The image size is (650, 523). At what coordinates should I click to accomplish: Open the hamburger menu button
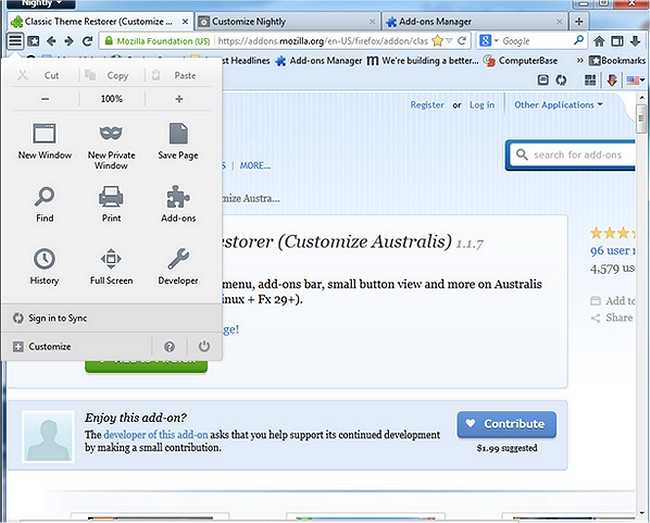point(15,41)
